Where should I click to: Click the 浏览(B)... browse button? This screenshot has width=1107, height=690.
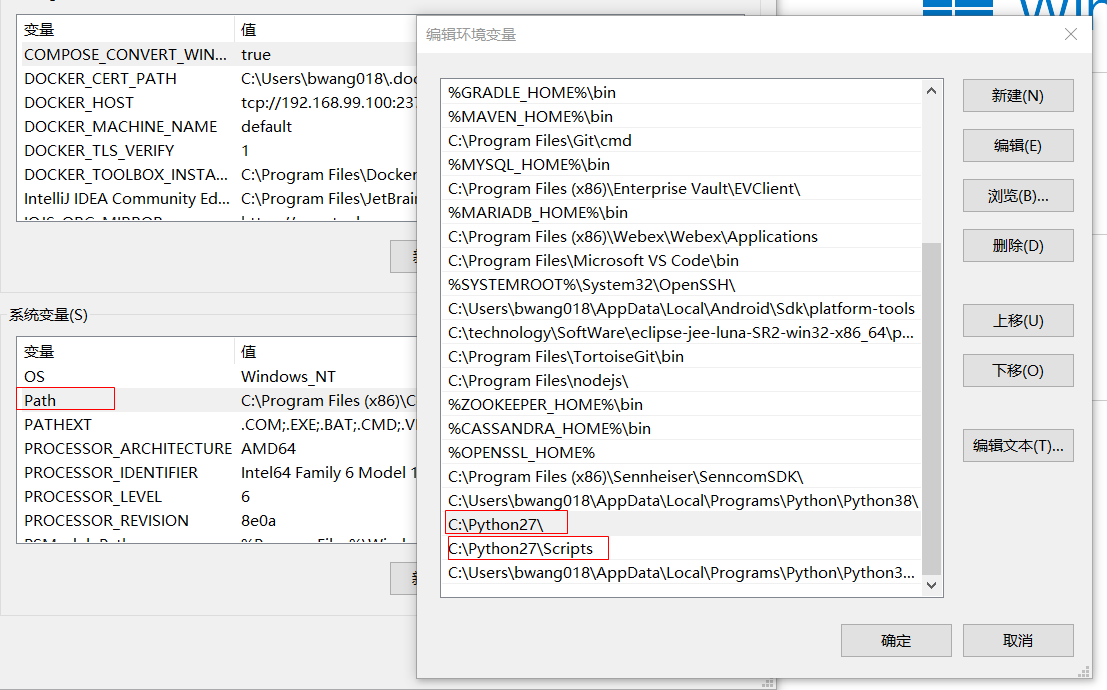coord(1018,195)
